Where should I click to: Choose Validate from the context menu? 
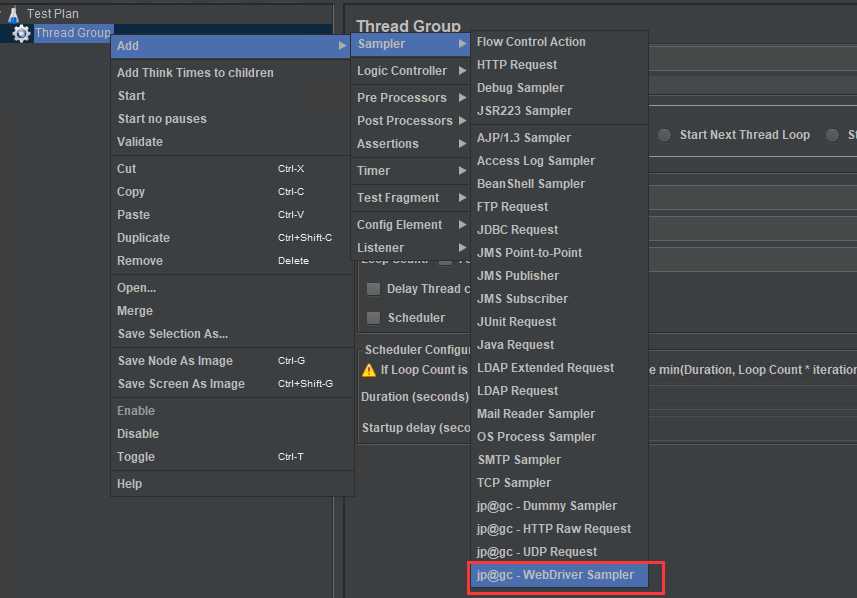coord(231,142)
